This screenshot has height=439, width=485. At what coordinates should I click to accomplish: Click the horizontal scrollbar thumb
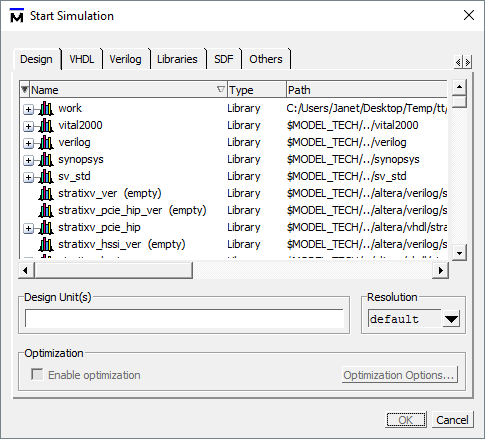[x=113, y=270]
